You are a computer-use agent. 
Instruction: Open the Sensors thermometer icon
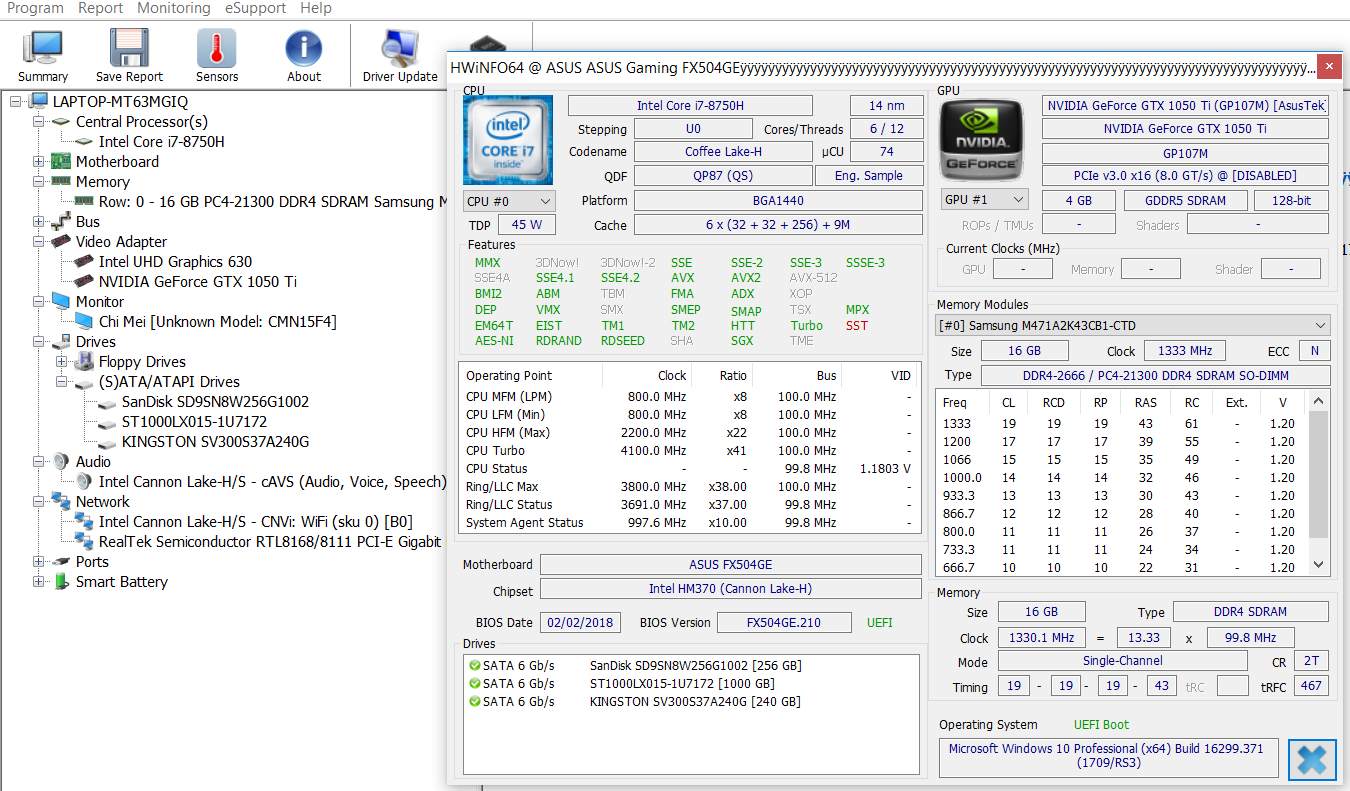pyautogui.click(x=216, y=49)
